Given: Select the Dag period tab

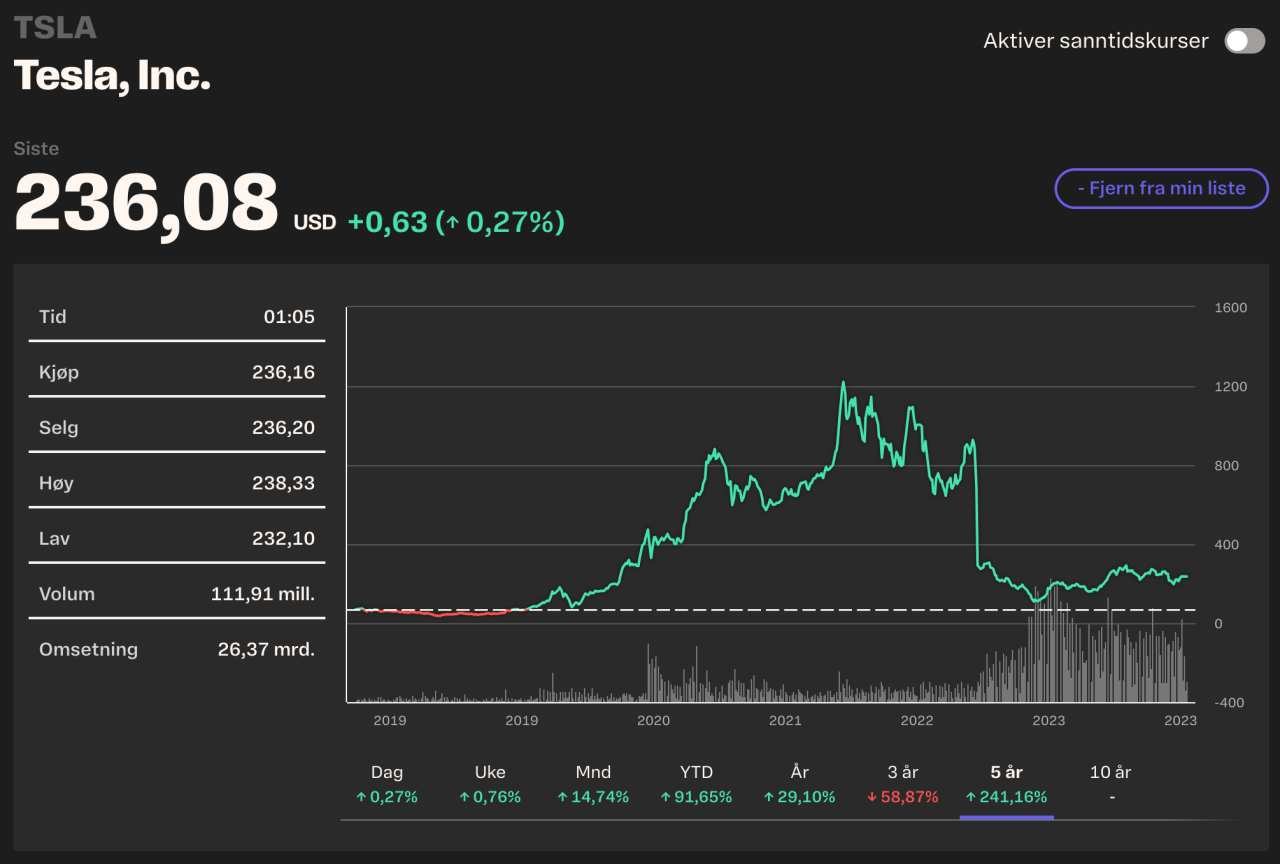Looking at the screenshot, I should point(387,784).
